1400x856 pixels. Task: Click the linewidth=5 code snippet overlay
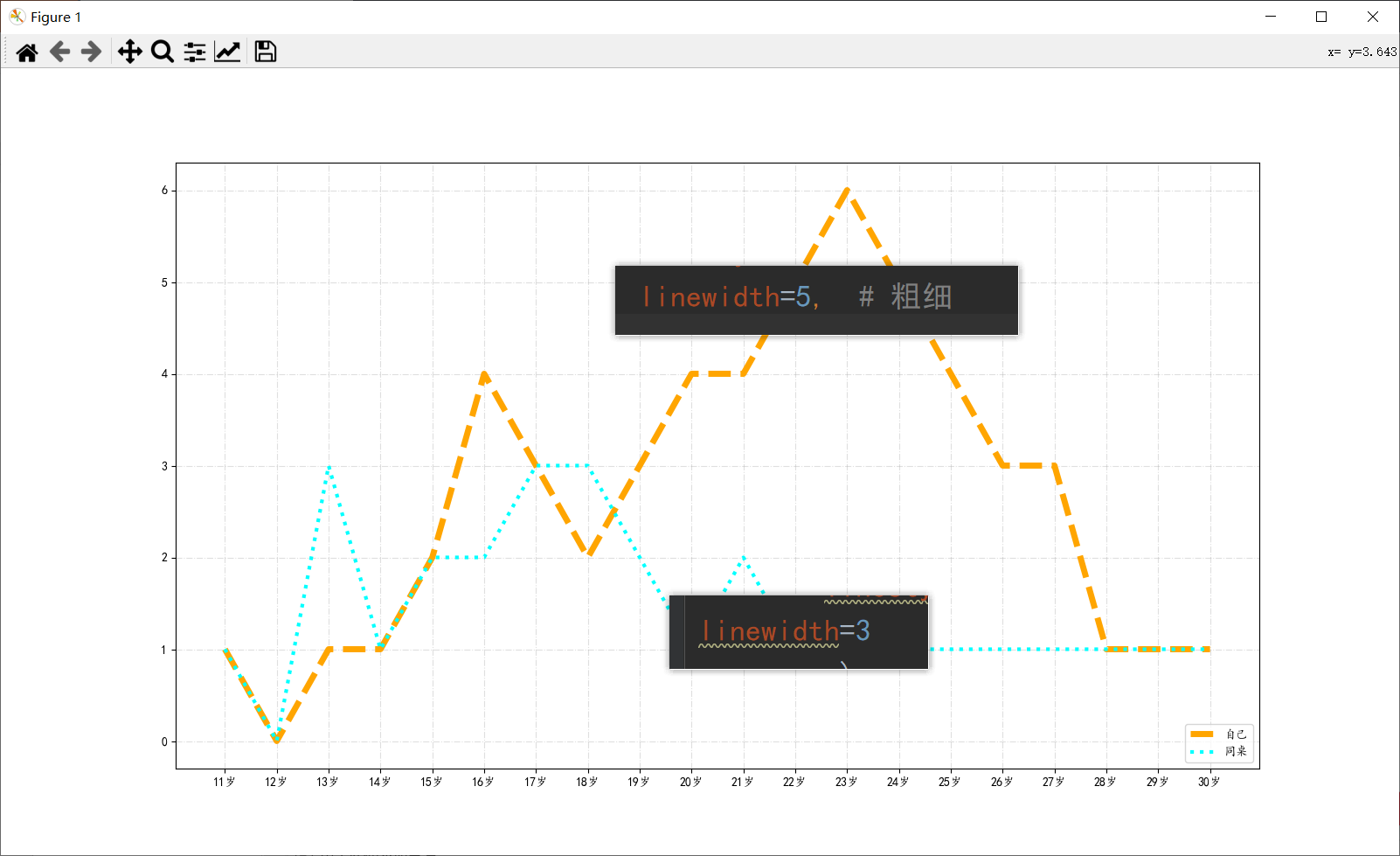816,300
